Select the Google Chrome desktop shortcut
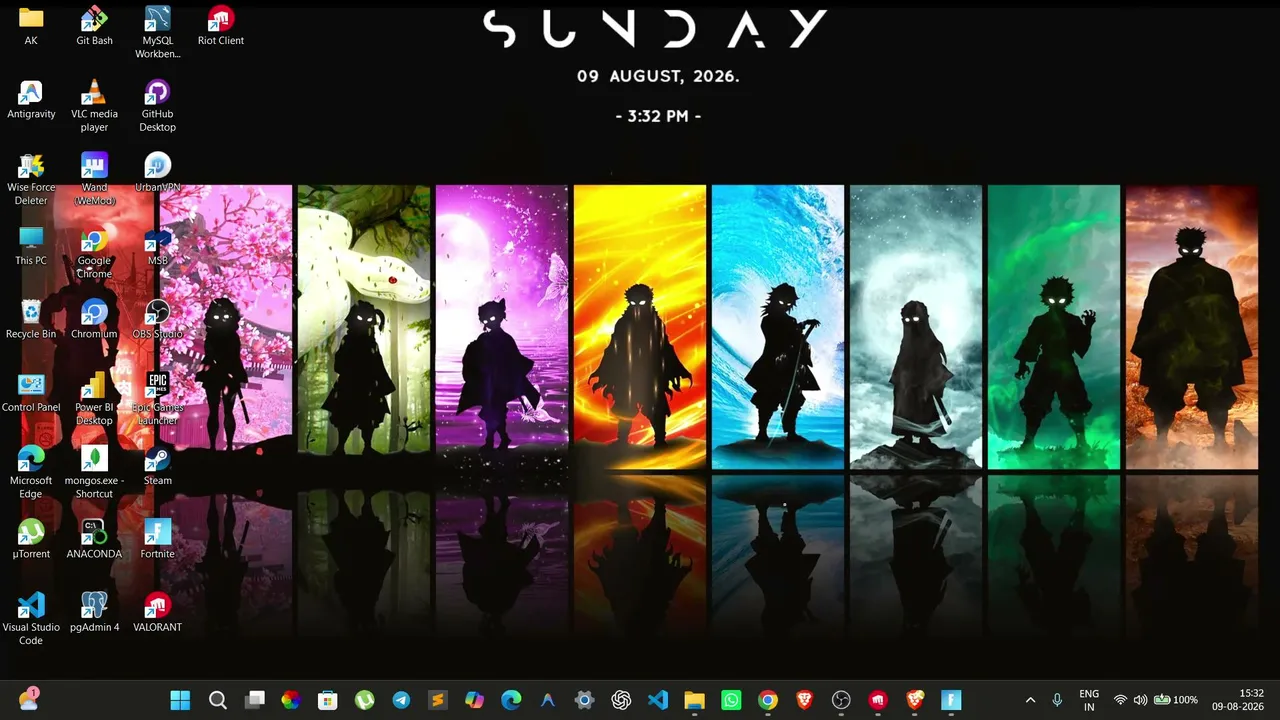 pos(94,253)
